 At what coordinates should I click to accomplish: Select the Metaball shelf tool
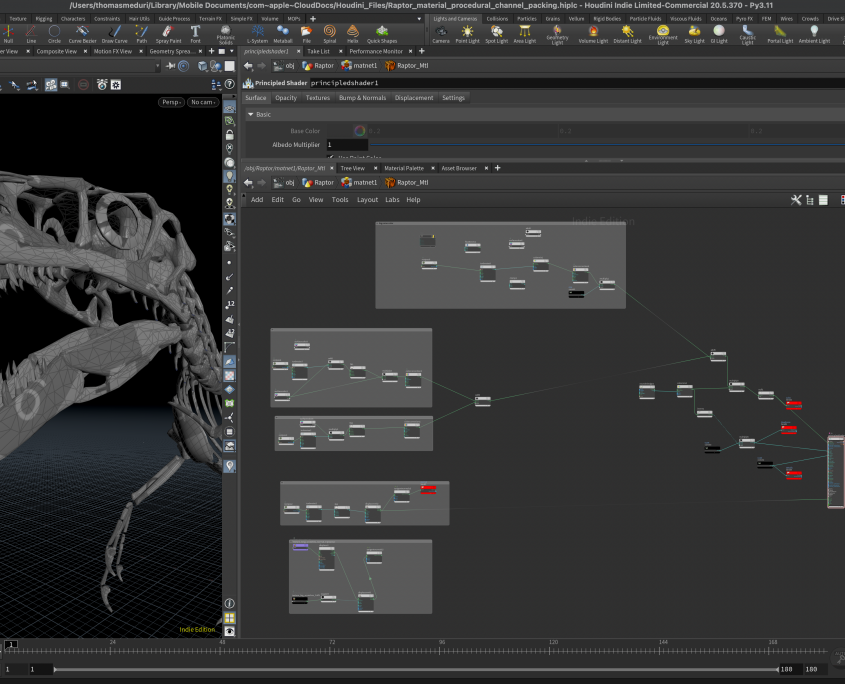click(283, 33)
